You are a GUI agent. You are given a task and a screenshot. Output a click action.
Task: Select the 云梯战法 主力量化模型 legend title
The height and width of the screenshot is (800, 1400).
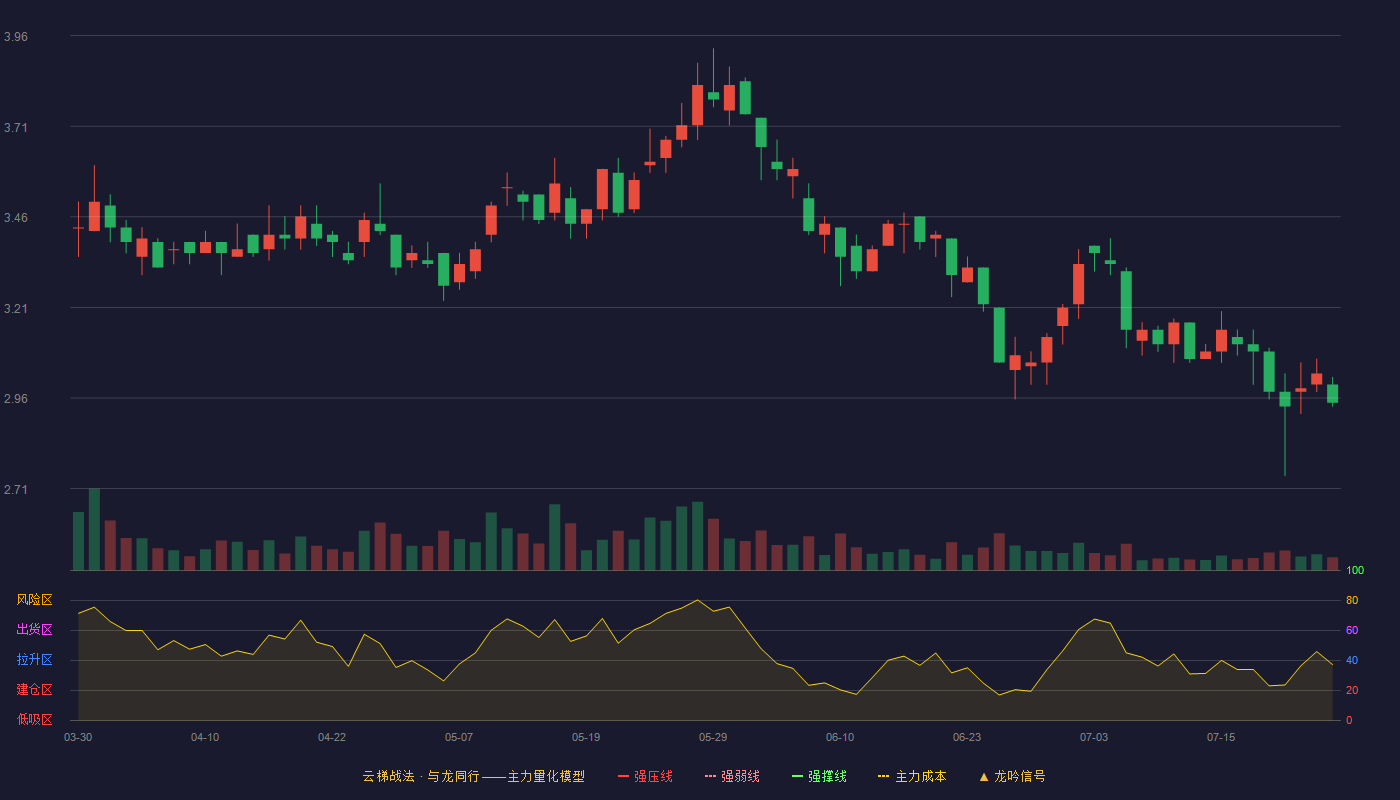pyautogui.click(x=473, y=776)
